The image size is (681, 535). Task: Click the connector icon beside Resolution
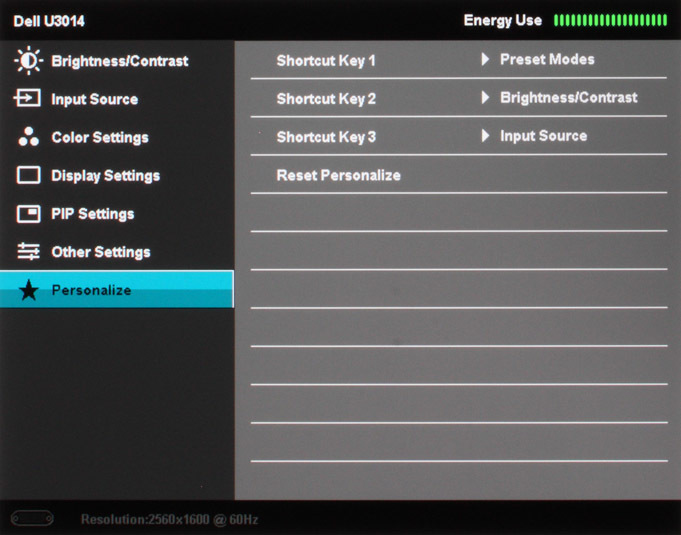click(x=32, y=518)
